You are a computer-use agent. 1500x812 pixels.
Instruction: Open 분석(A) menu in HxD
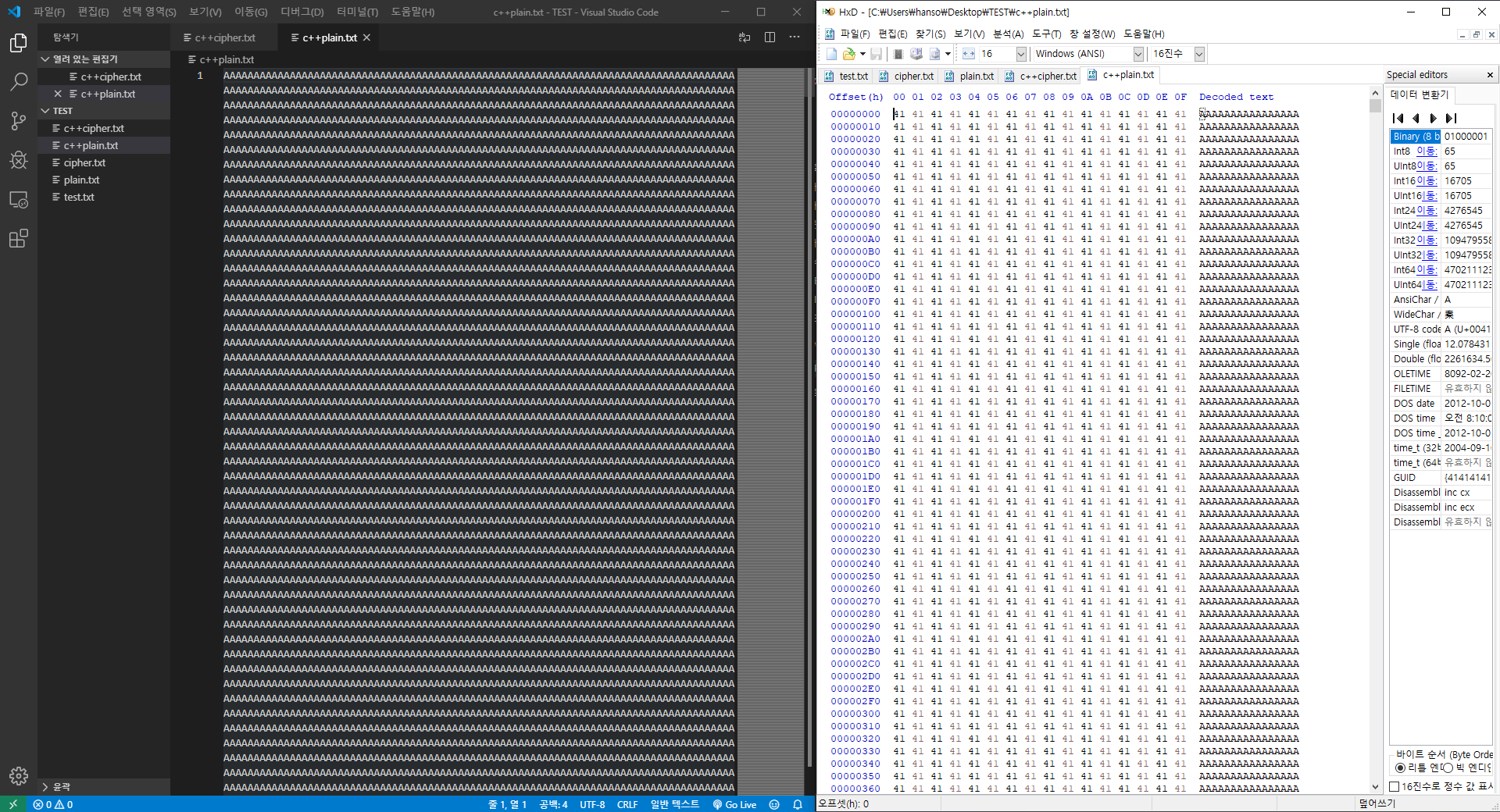(1008, 34)
